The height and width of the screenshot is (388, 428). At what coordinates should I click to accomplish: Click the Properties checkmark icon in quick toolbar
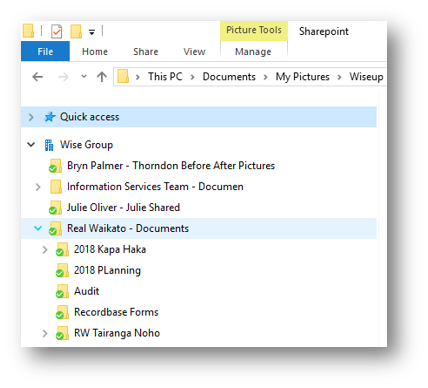tap(56, 31)
